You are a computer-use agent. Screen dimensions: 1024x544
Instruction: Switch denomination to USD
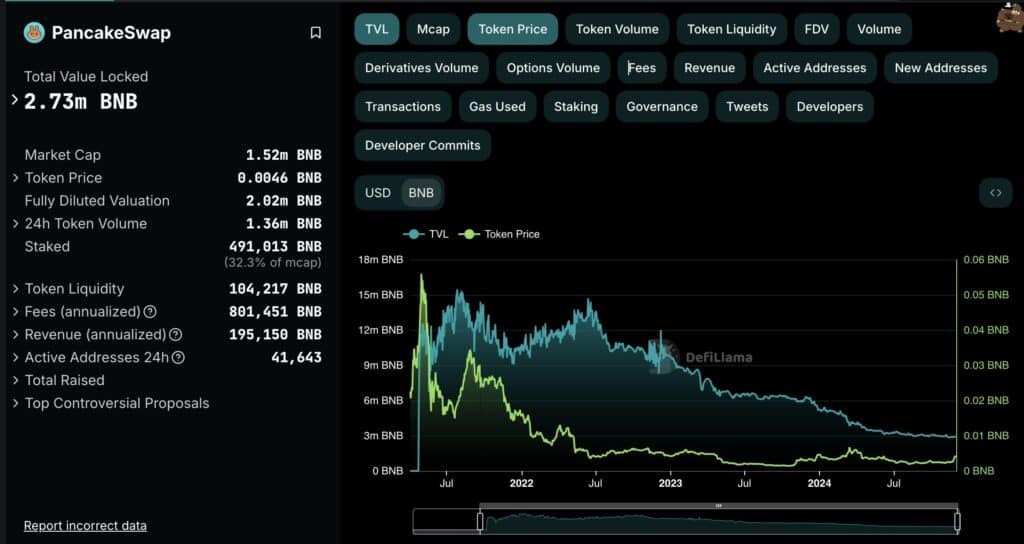[377, 193]
